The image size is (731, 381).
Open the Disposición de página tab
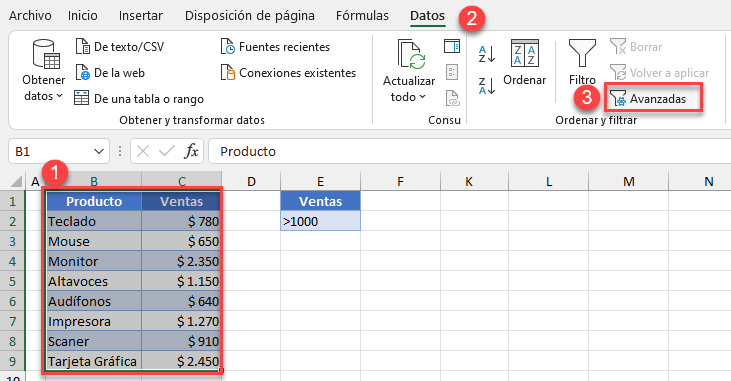pyautogui.click(x=249, y=16)
